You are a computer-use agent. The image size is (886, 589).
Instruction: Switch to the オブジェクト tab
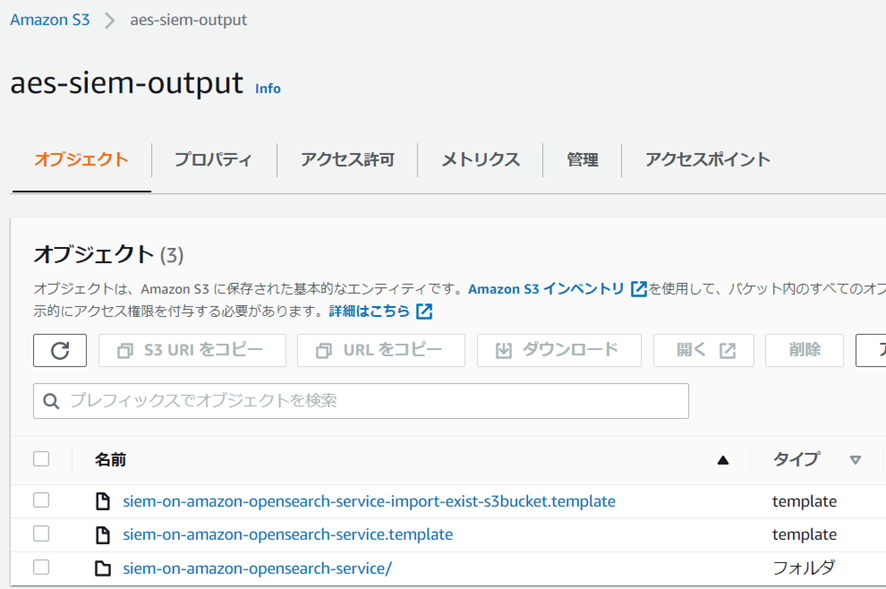(x=81, y=159)
